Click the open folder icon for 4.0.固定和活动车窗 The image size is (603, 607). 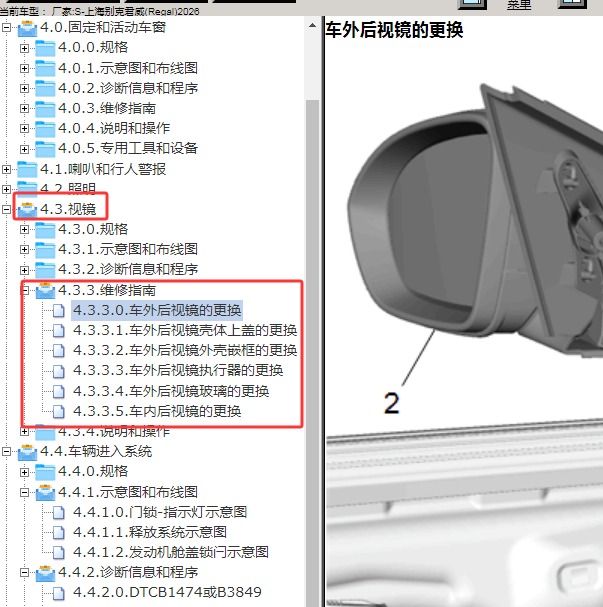pos(27,28)
